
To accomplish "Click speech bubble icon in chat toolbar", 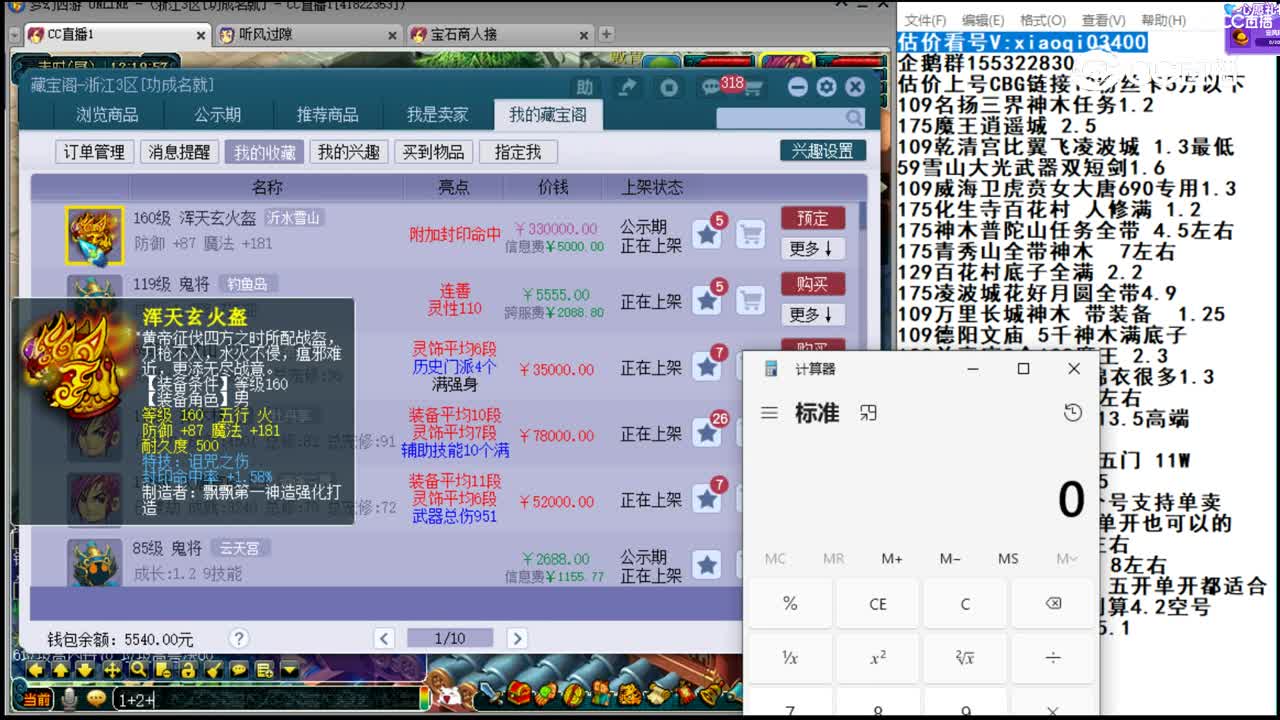I will (239, 670).
